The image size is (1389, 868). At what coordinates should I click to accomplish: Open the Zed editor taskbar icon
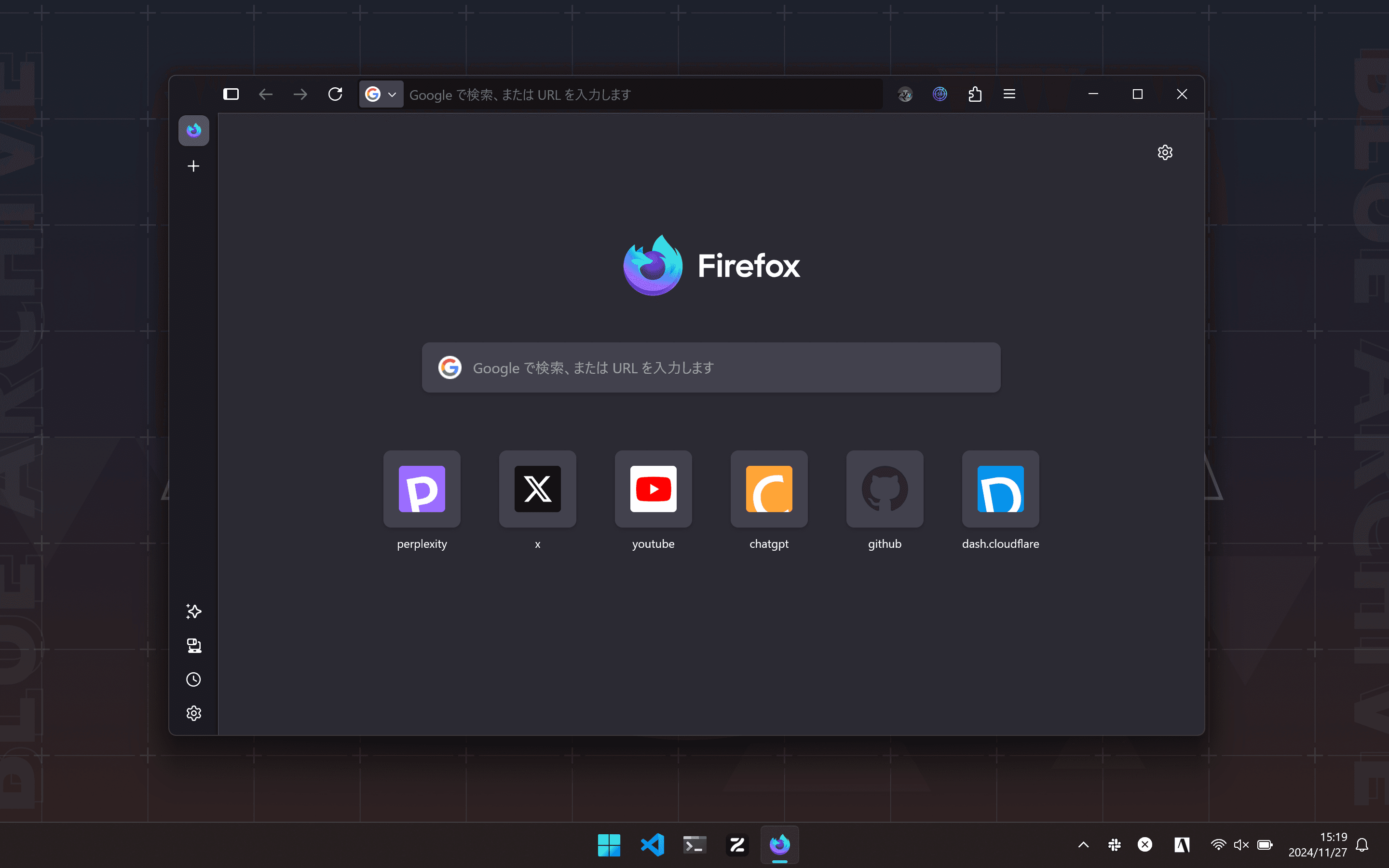click(737, 845)
